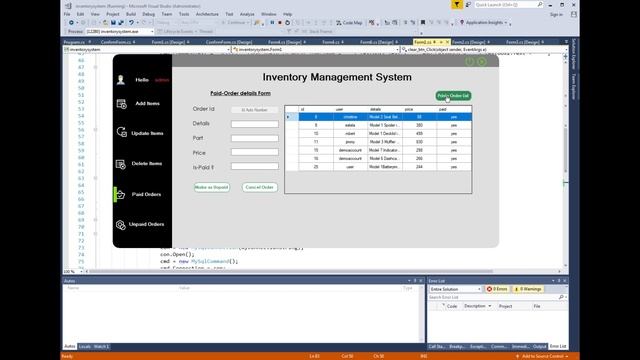This screenshot has height=360, width=640.
Task: Click the Price input field
Action: point(255,152)
